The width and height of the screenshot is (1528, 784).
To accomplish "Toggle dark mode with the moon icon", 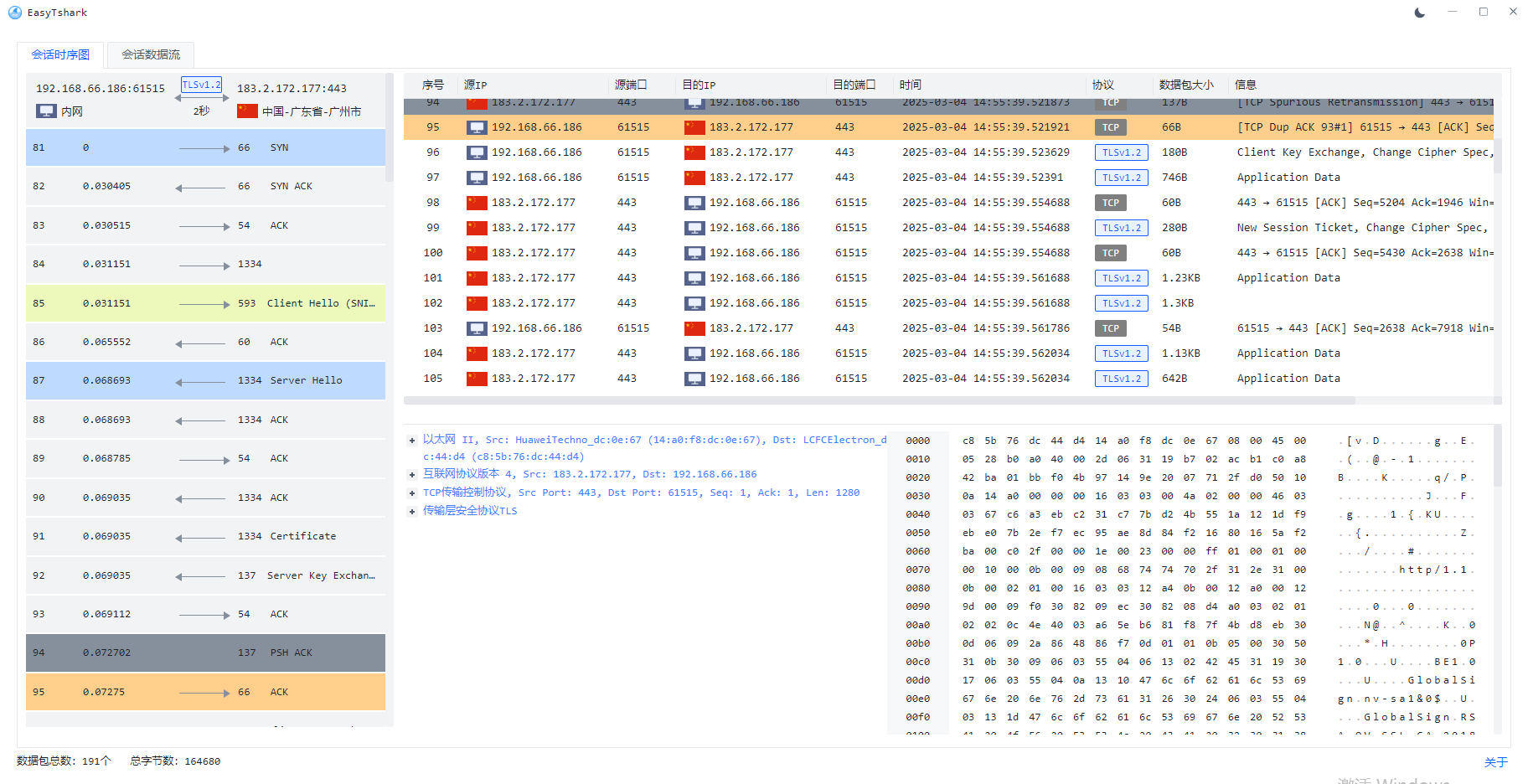I will 1419,13.
